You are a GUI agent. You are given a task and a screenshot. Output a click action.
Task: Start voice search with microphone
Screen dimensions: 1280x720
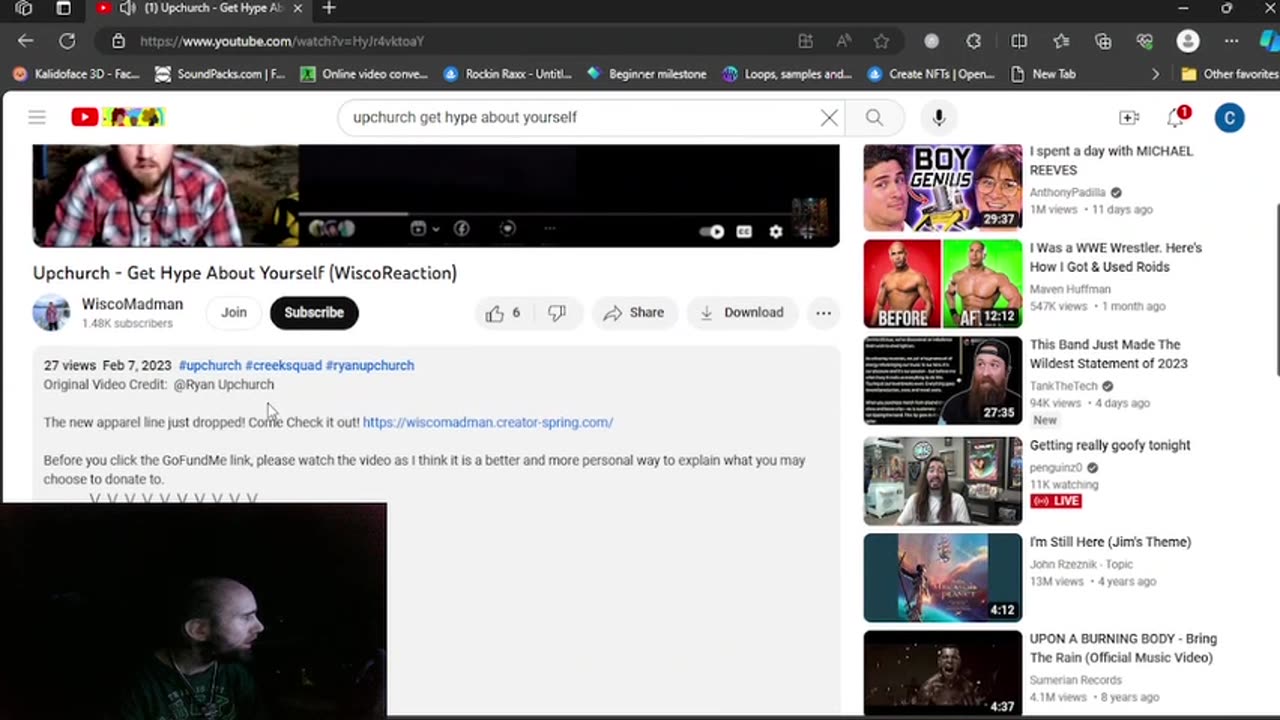[938, 117]
